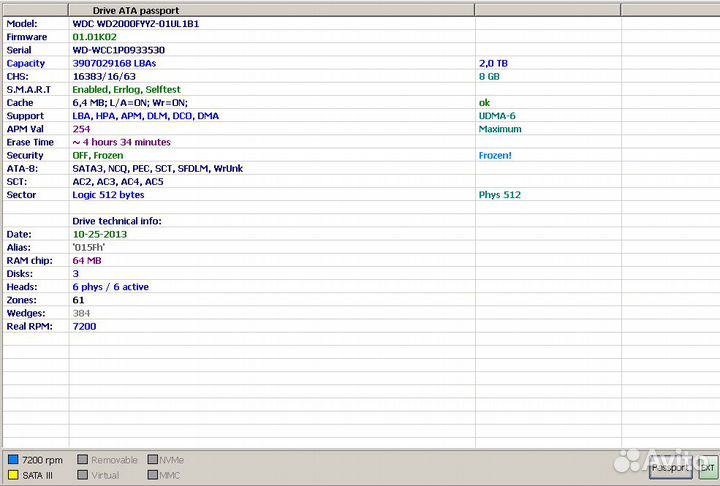Viewport: 720px width, 486px height.
Task: Select model value WDC WD2000FYYZ-01UL1B1
Action: 136,24
